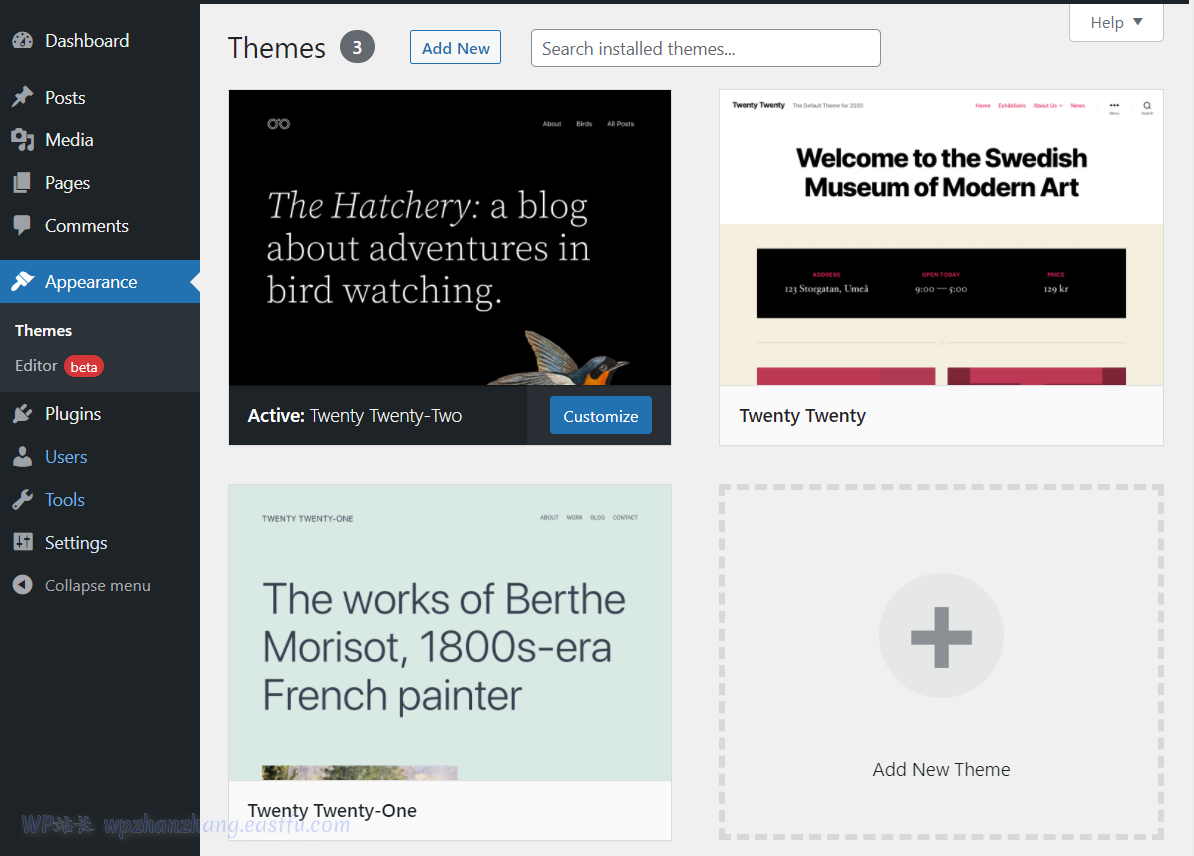Select the Twenty Twenty-One theme screenshot
This screenshot has width=1194, height=856.
(x=450, y=632)
